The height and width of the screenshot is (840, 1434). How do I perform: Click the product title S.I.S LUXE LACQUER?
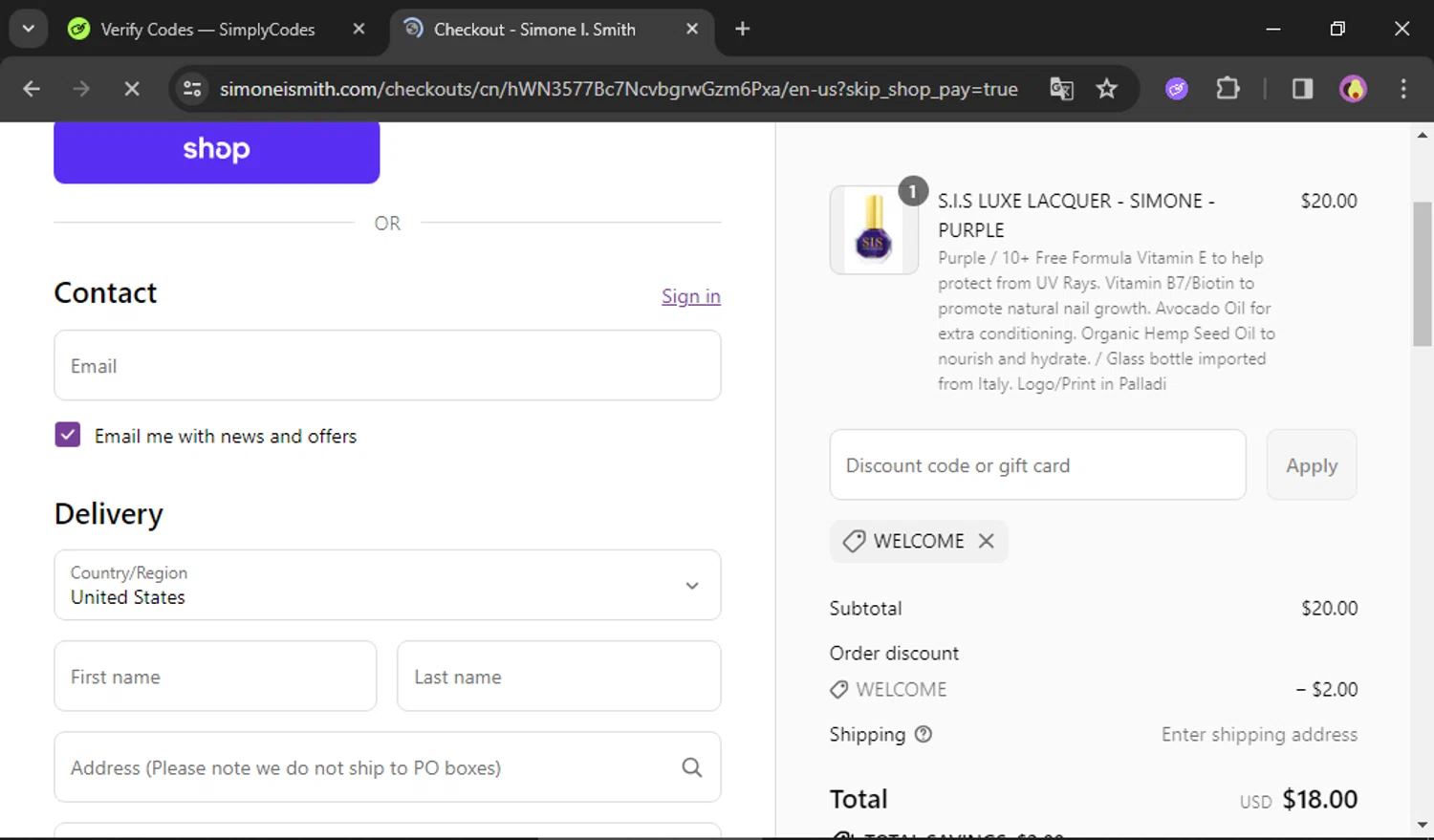pyautogui.click(x=1075, y=215)
